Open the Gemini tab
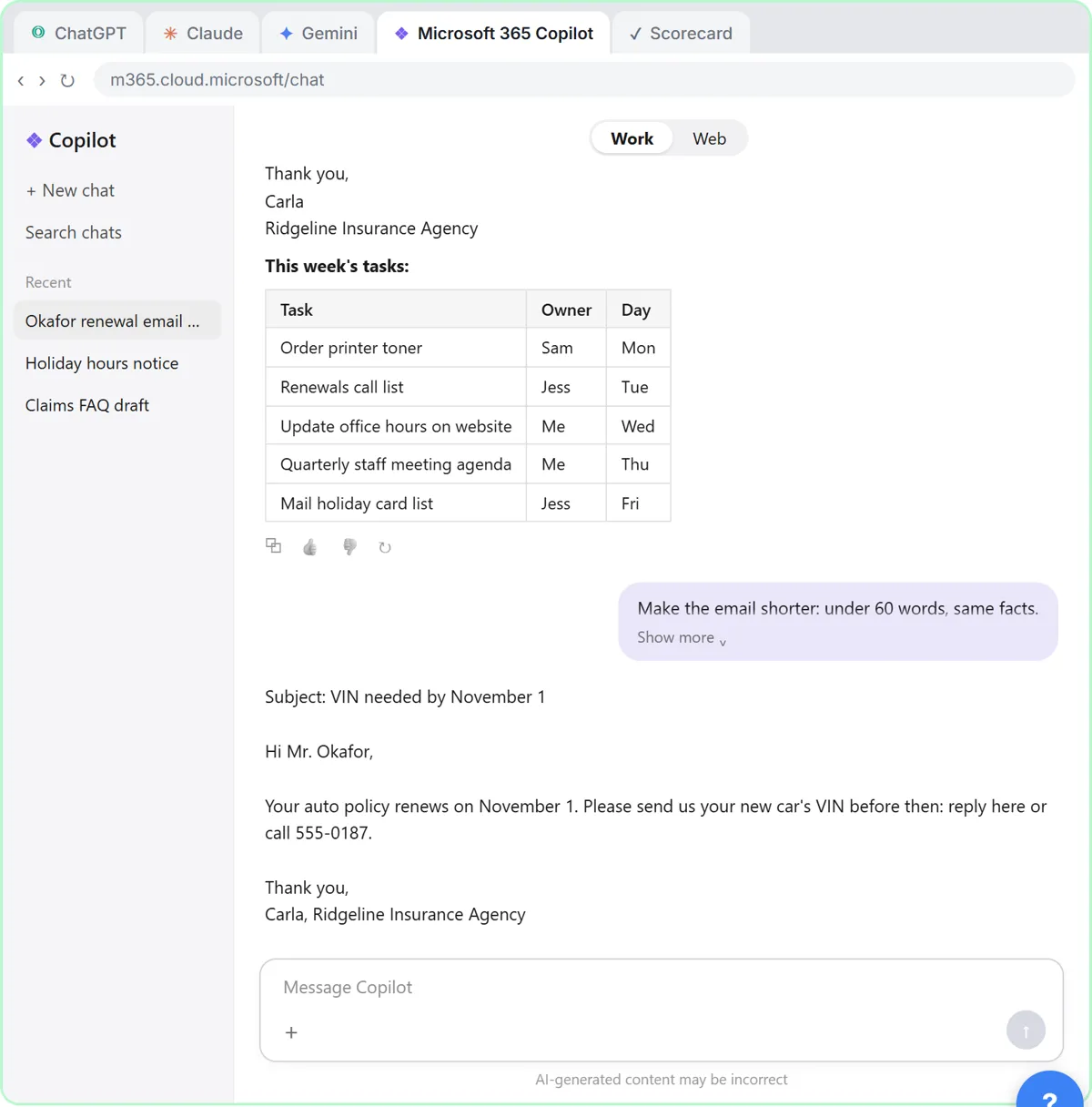 [x=318, y=33]
